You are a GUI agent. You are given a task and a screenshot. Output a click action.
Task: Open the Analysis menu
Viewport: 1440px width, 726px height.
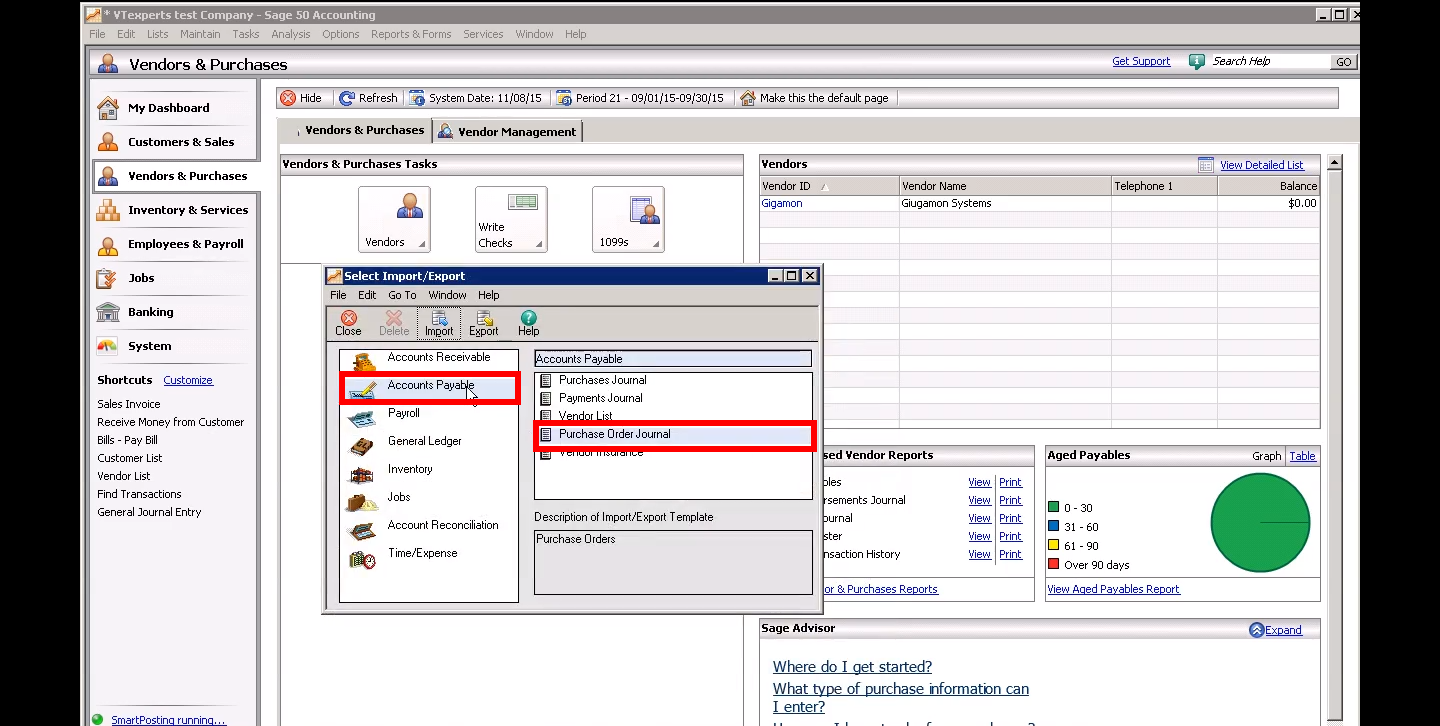291,34
